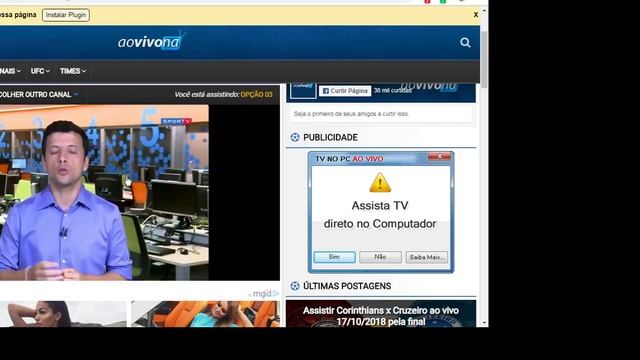Click the SporTV live video player
The image size is (640, 360).
point(140,192)
